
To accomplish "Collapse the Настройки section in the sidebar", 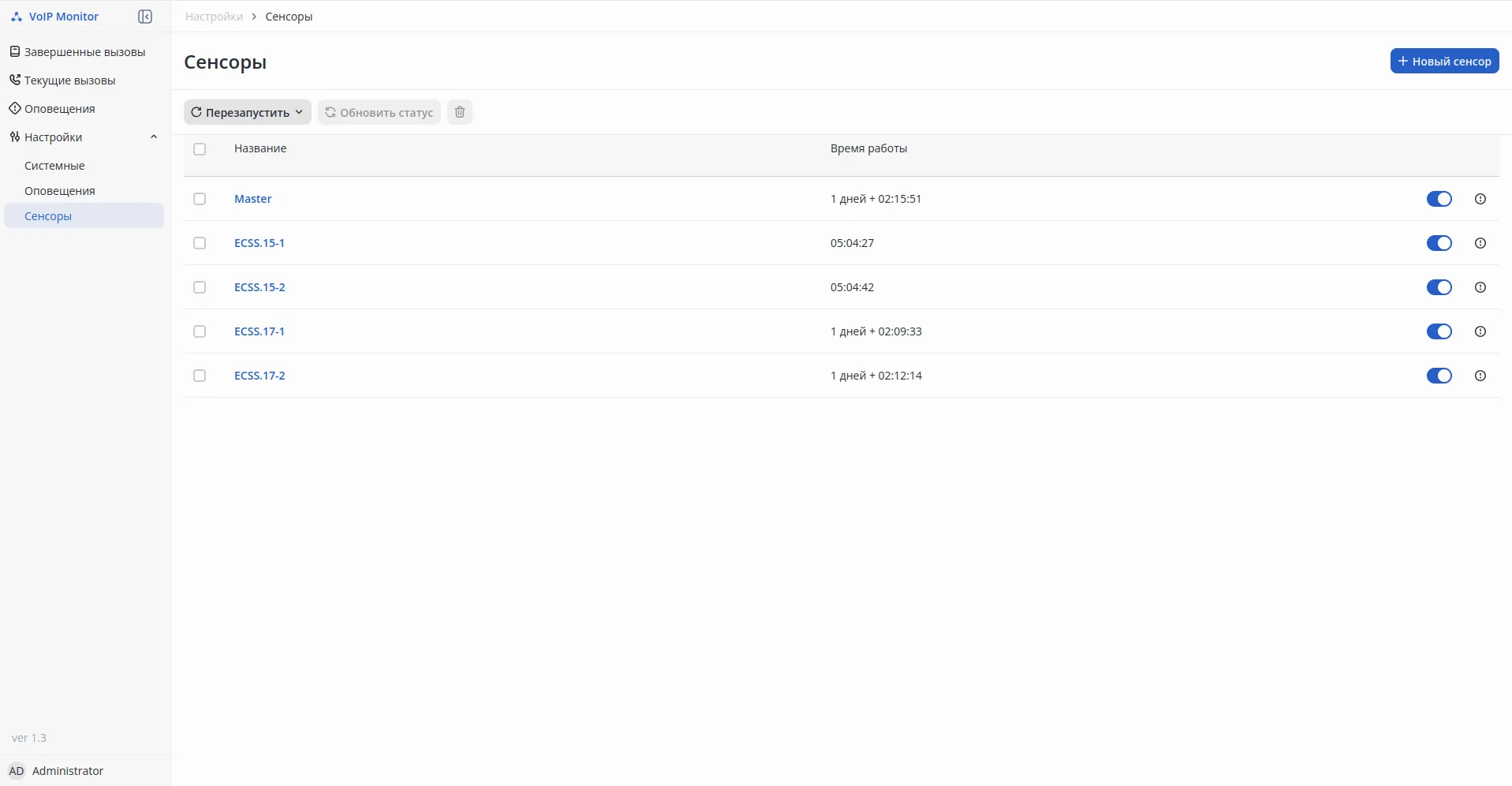I will point(154,137).
